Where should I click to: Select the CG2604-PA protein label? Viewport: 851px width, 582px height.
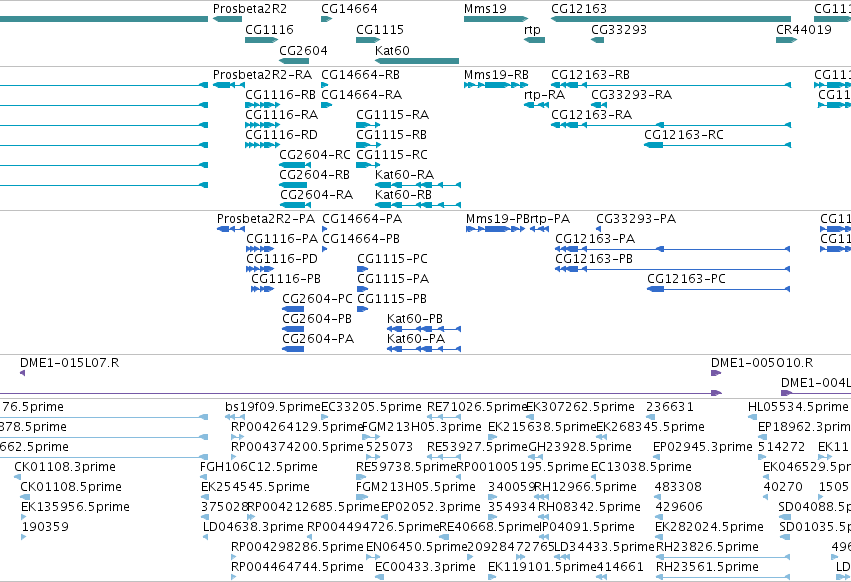(318, 339)
